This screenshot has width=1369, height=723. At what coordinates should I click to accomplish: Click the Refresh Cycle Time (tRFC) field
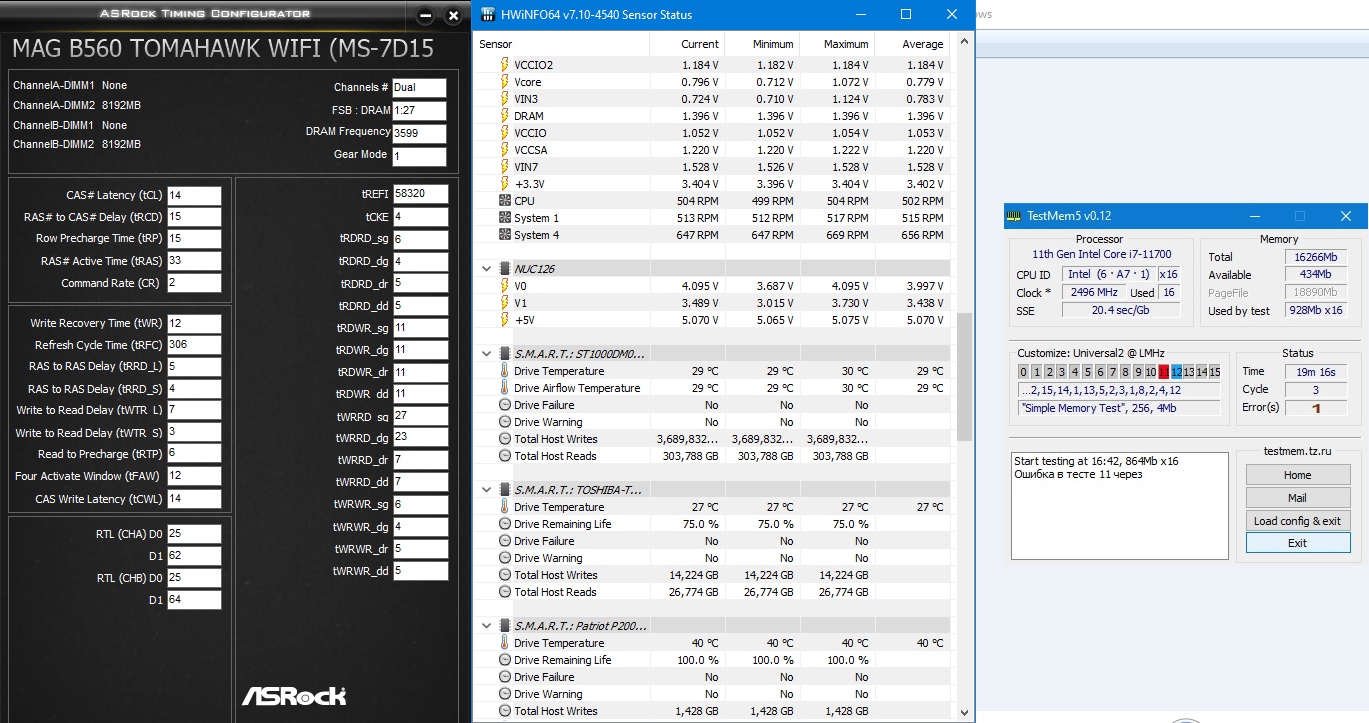(194, 345)
